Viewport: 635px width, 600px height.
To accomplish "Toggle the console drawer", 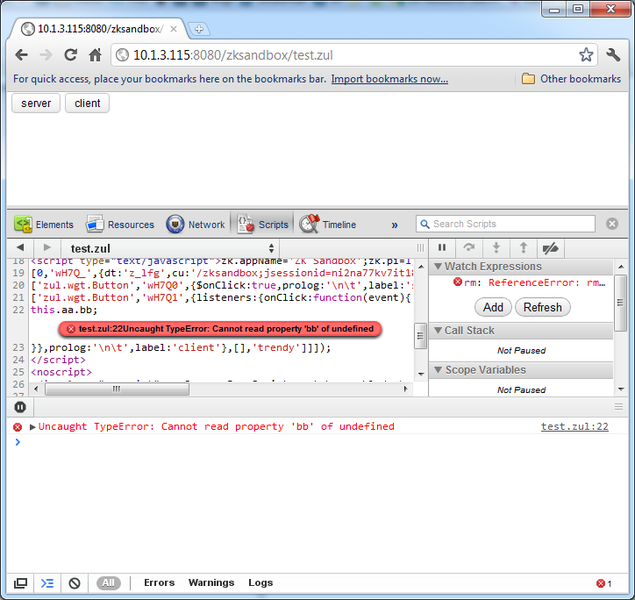I will click(x=47, y=583).
